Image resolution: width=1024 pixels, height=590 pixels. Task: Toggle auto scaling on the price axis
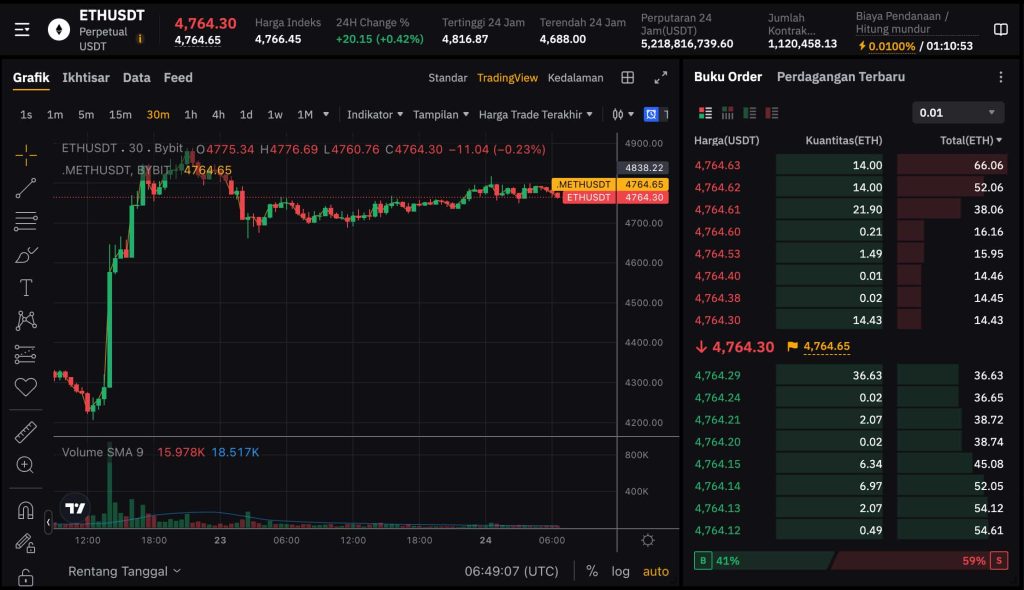(x=656, y=571)
